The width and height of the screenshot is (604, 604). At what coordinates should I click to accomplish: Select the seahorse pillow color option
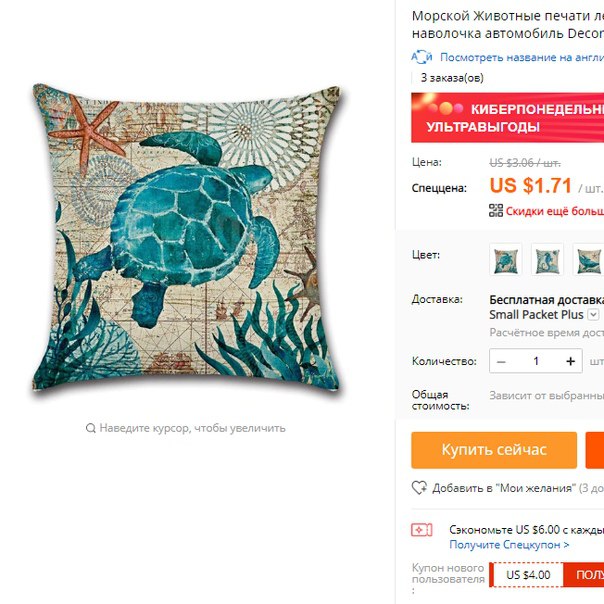547,260
